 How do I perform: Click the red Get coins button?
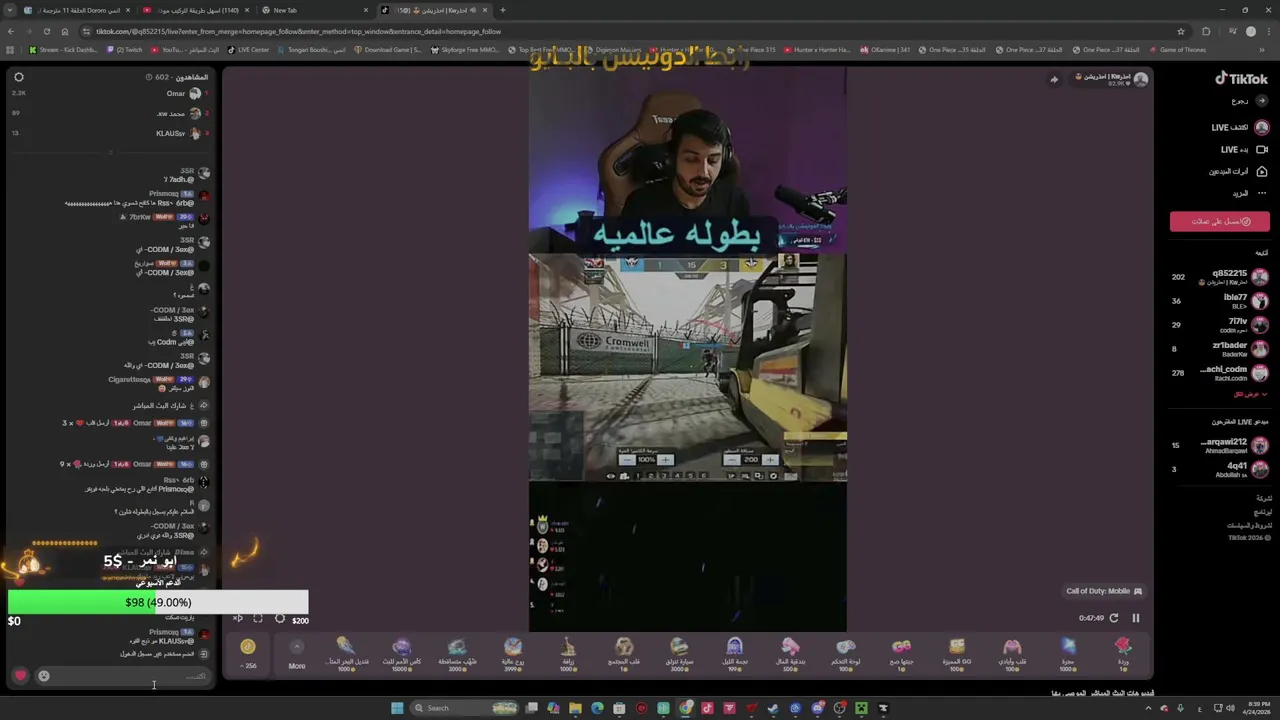pos(1220,222)
